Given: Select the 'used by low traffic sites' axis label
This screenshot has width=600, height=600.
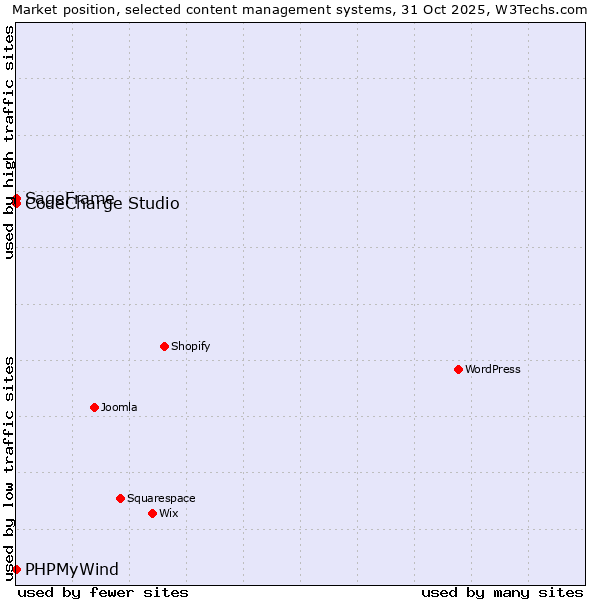Looking at the screenshot, I should click(9, 468).
